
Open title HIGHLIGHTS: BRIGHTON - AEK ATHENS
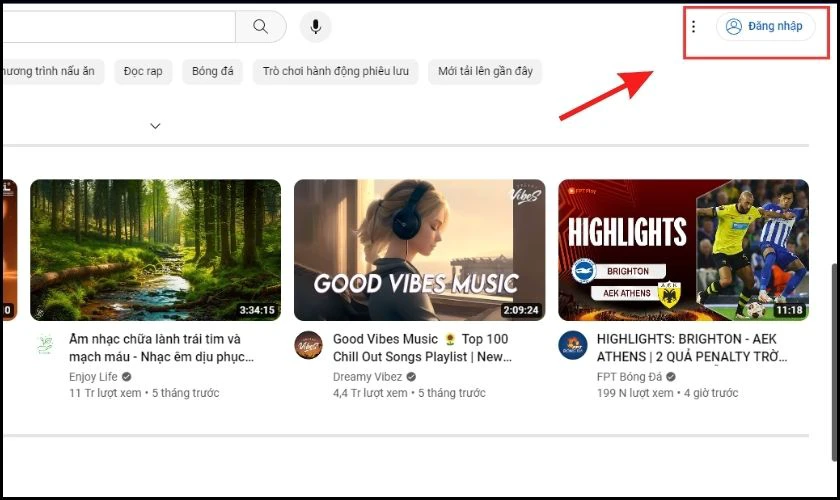pyautogui.click(x=692, y=348)
